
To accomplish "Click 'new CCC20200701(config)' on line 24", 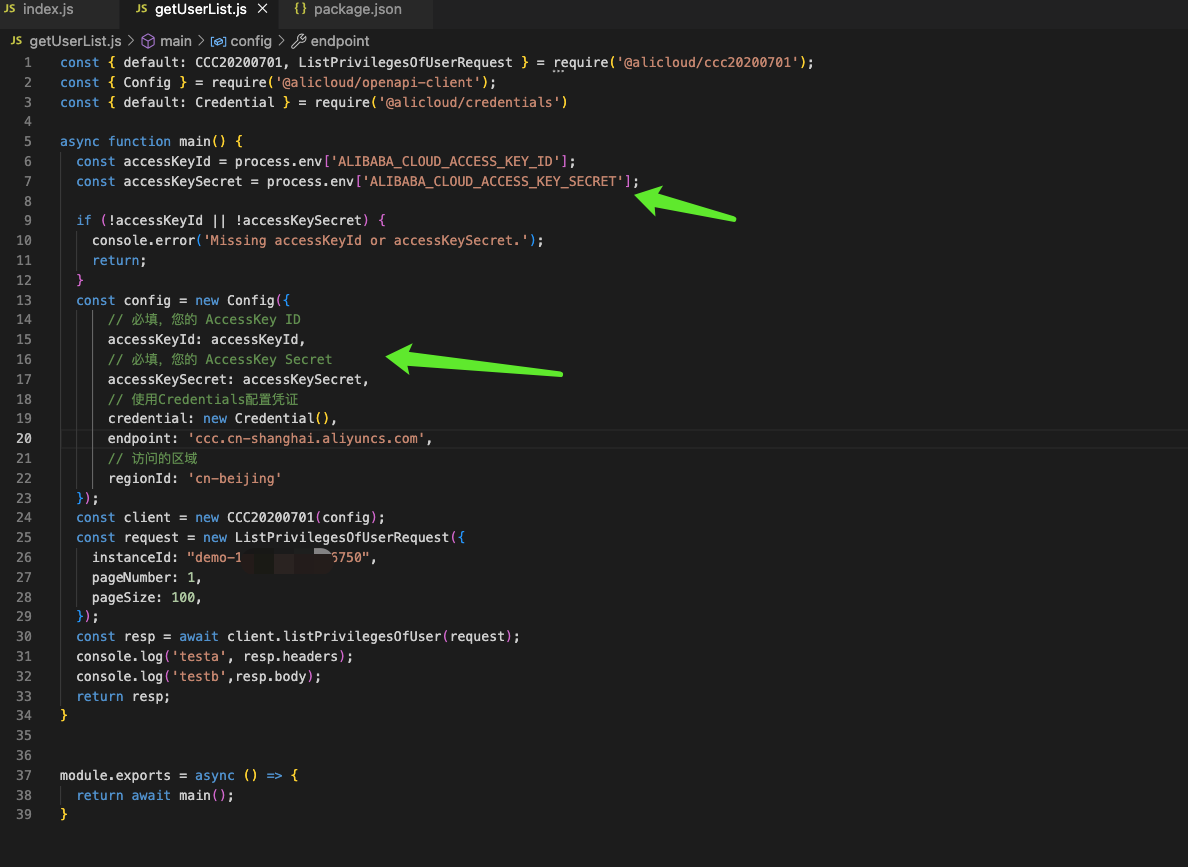I will (286, 518).
